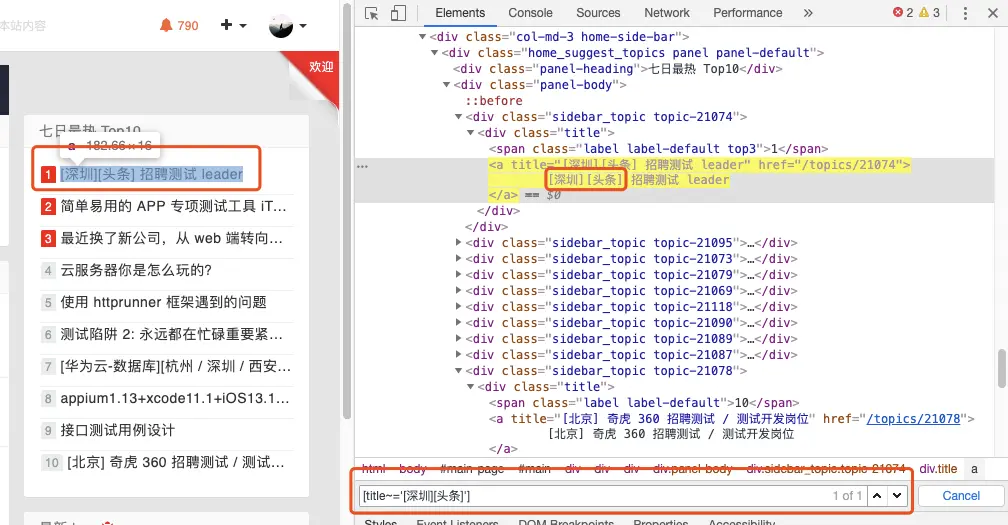
Task: Open topic 接口测试用例设计
Action: click(118, 431)
